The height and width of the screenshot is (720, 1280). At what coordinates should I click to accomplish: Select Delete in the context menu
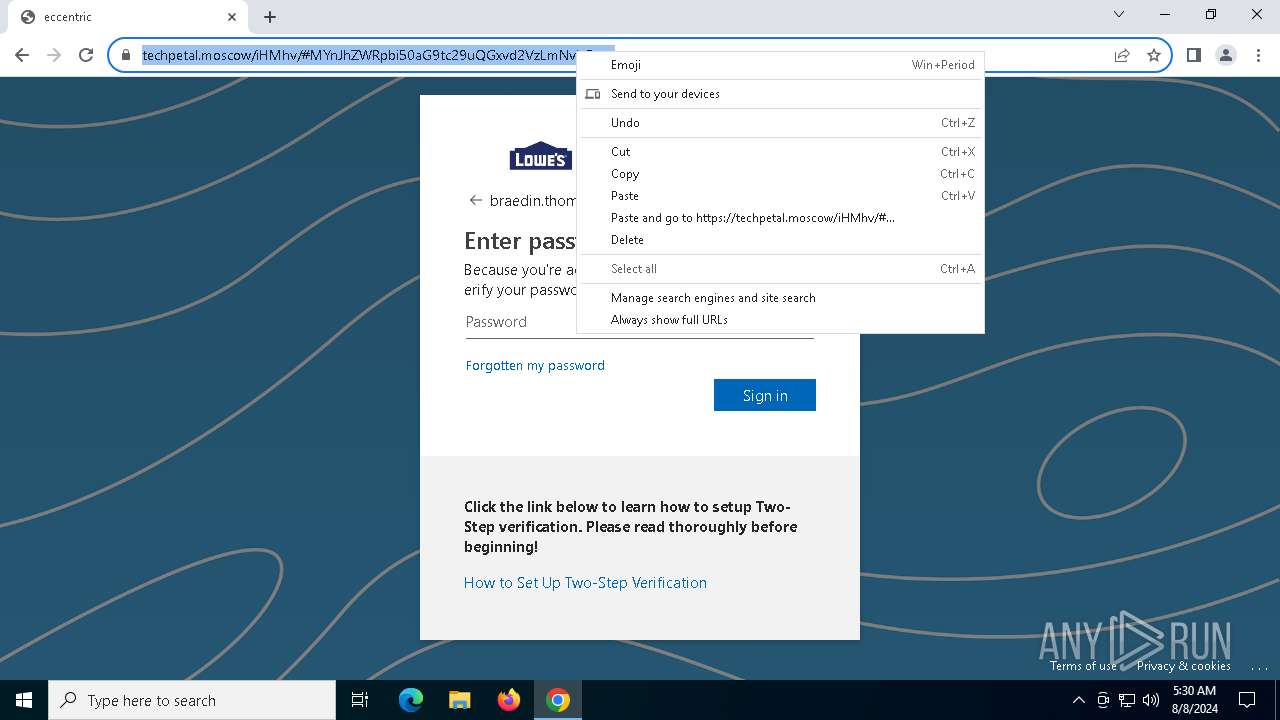pos(781,240)
